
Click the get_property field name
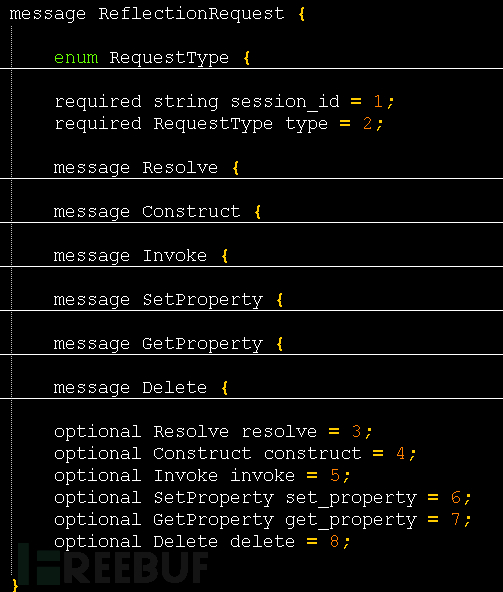coord(351,520)
